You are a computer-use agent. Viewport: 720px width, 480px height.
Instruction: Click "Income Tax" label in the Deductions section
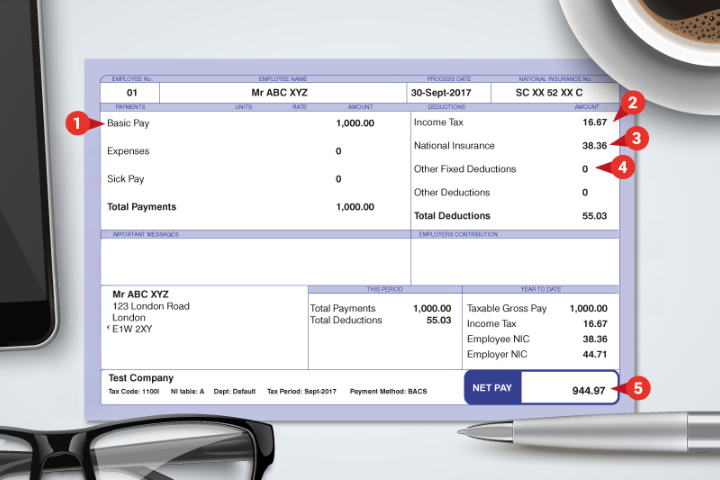439,122
